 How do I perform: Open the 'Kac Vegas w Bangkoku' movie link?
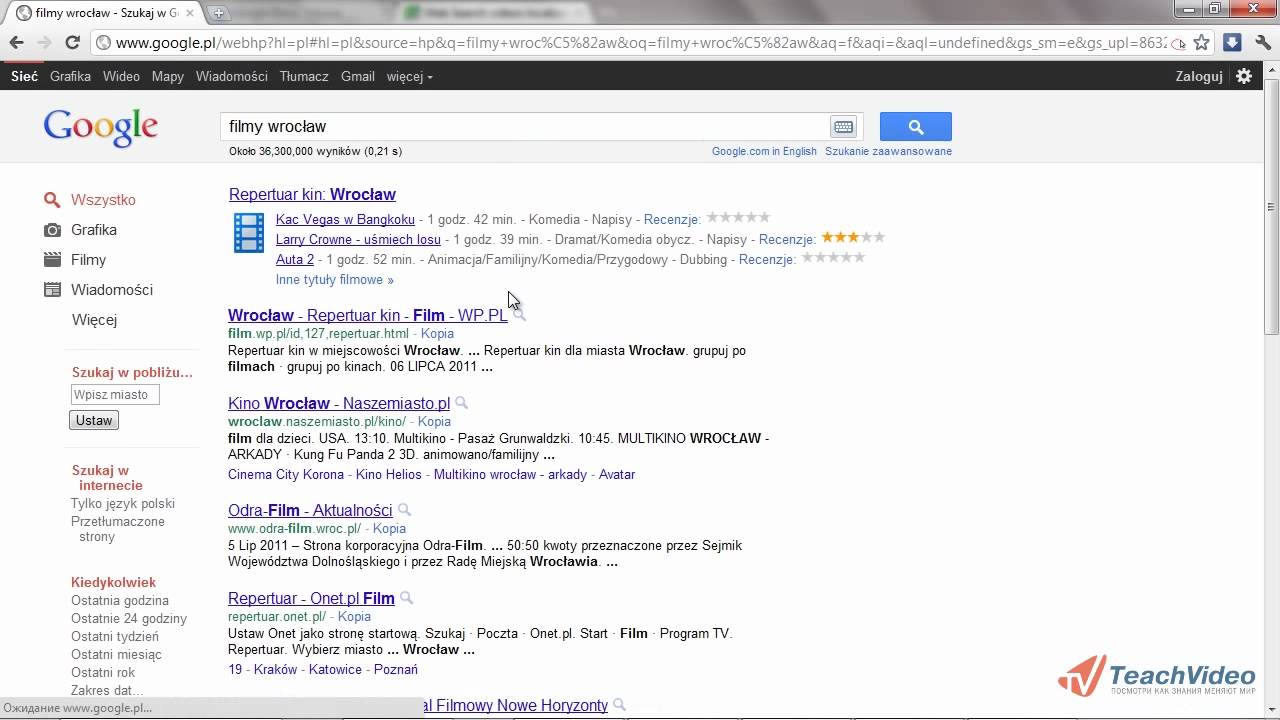click(x=345, y=219)
